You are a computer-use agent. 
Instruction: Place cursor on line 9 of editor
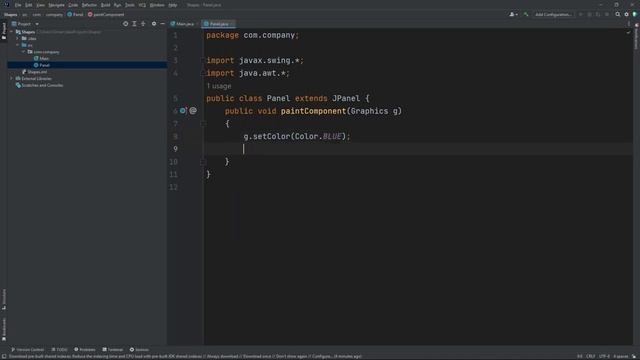(418, 149)
